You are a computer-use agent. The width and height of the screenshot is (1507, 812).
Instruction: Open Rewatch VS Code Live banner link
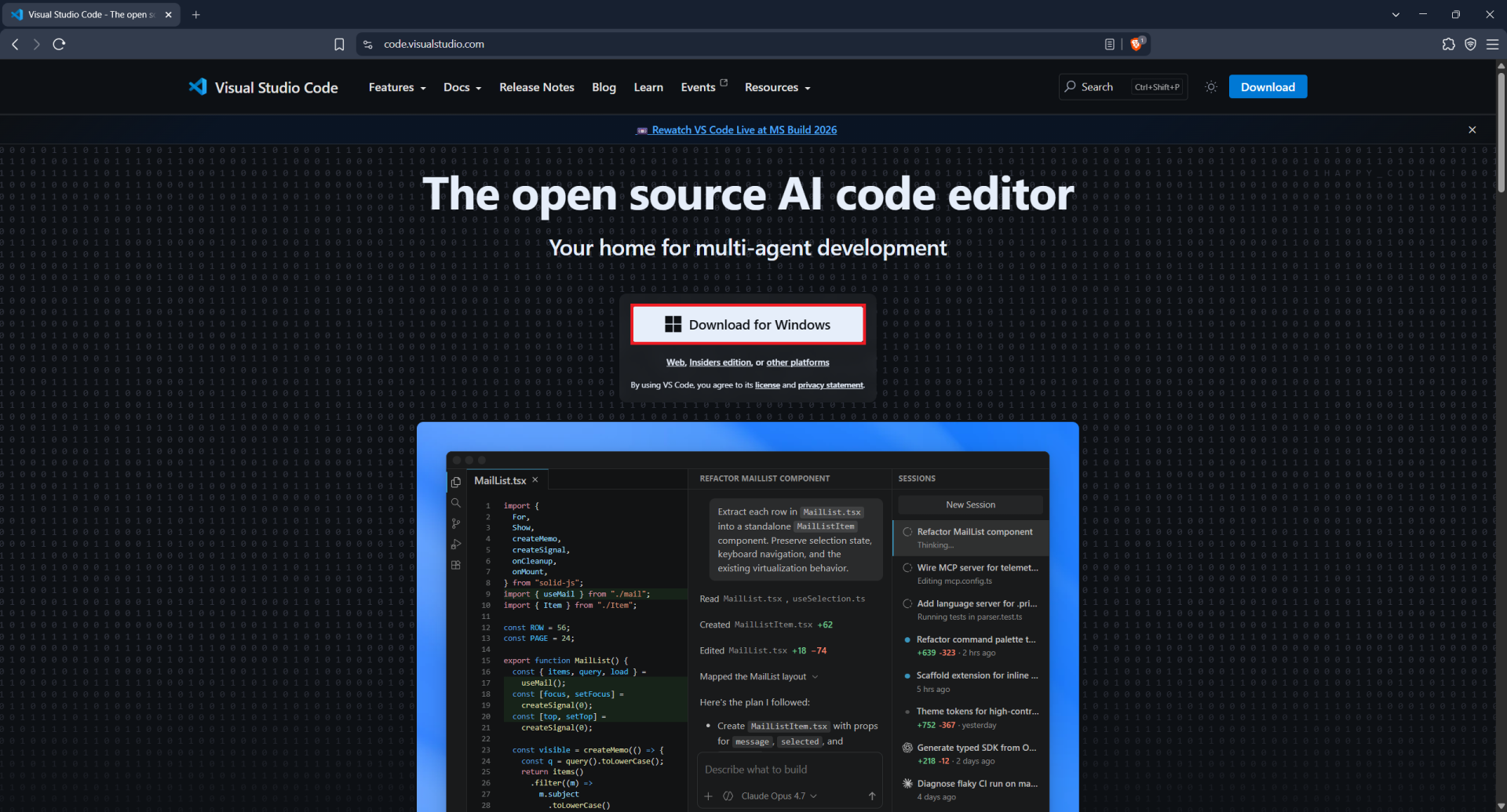coord(737,130)
